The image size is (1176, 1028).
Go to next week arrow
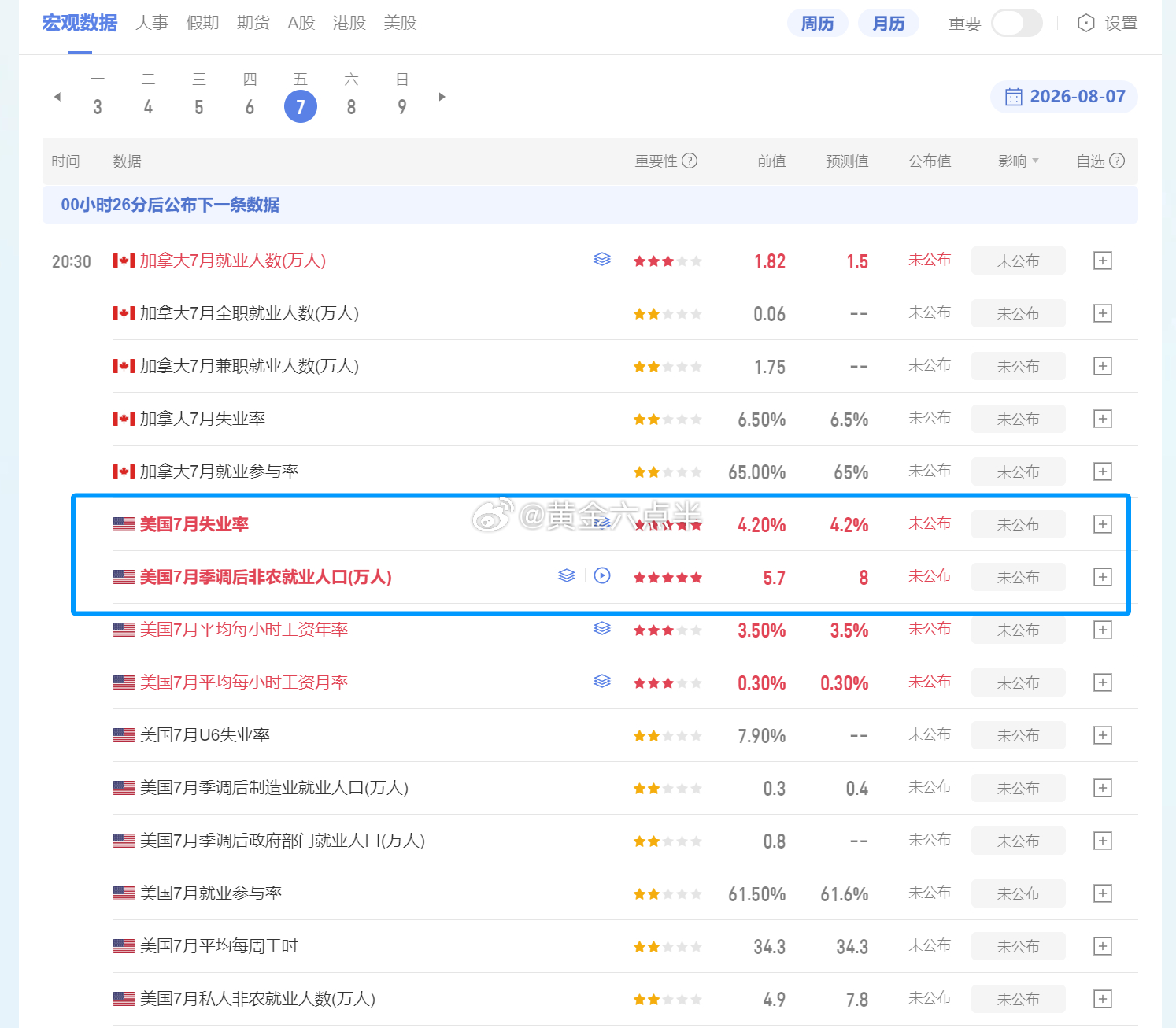point(442,97)
